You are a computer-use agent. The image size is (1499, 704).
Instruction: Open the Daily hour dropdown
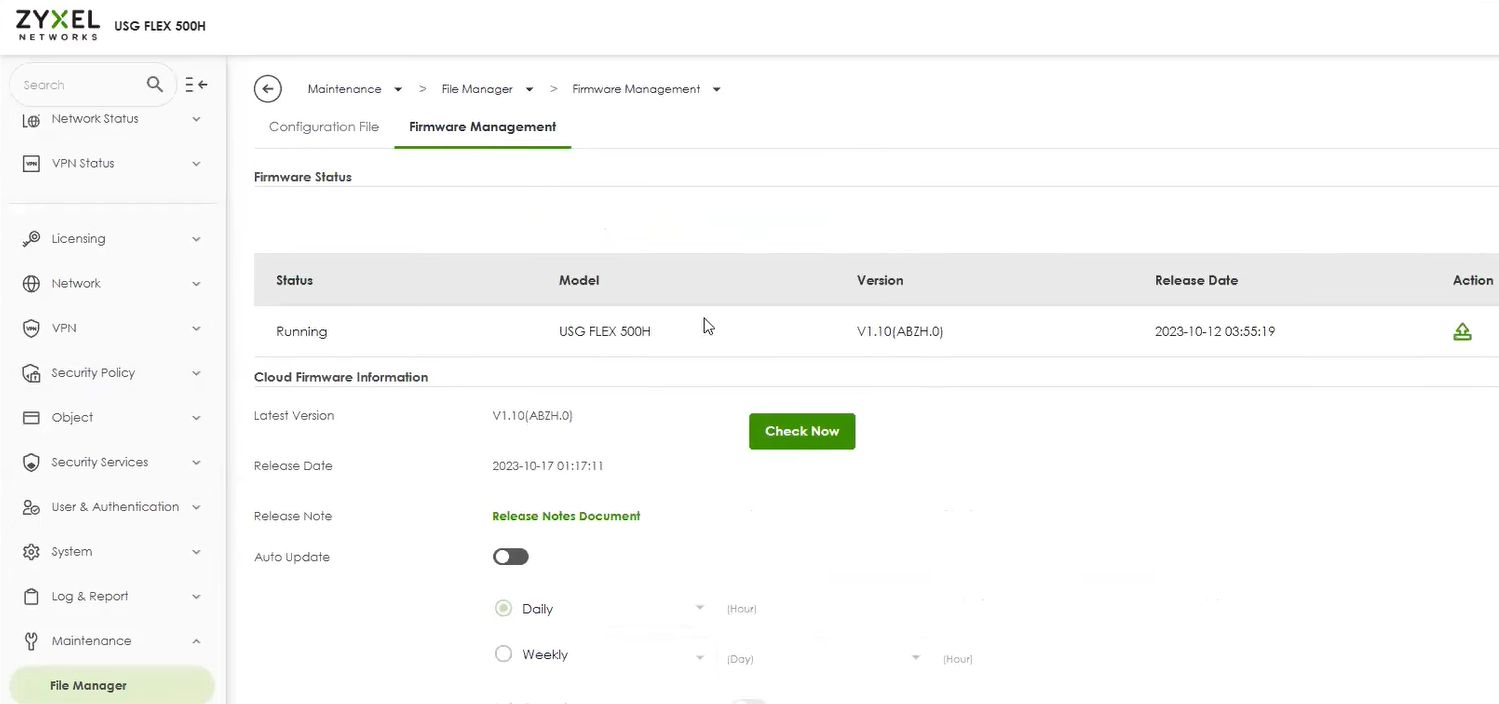pyautogui.click(x=698, y=609)
